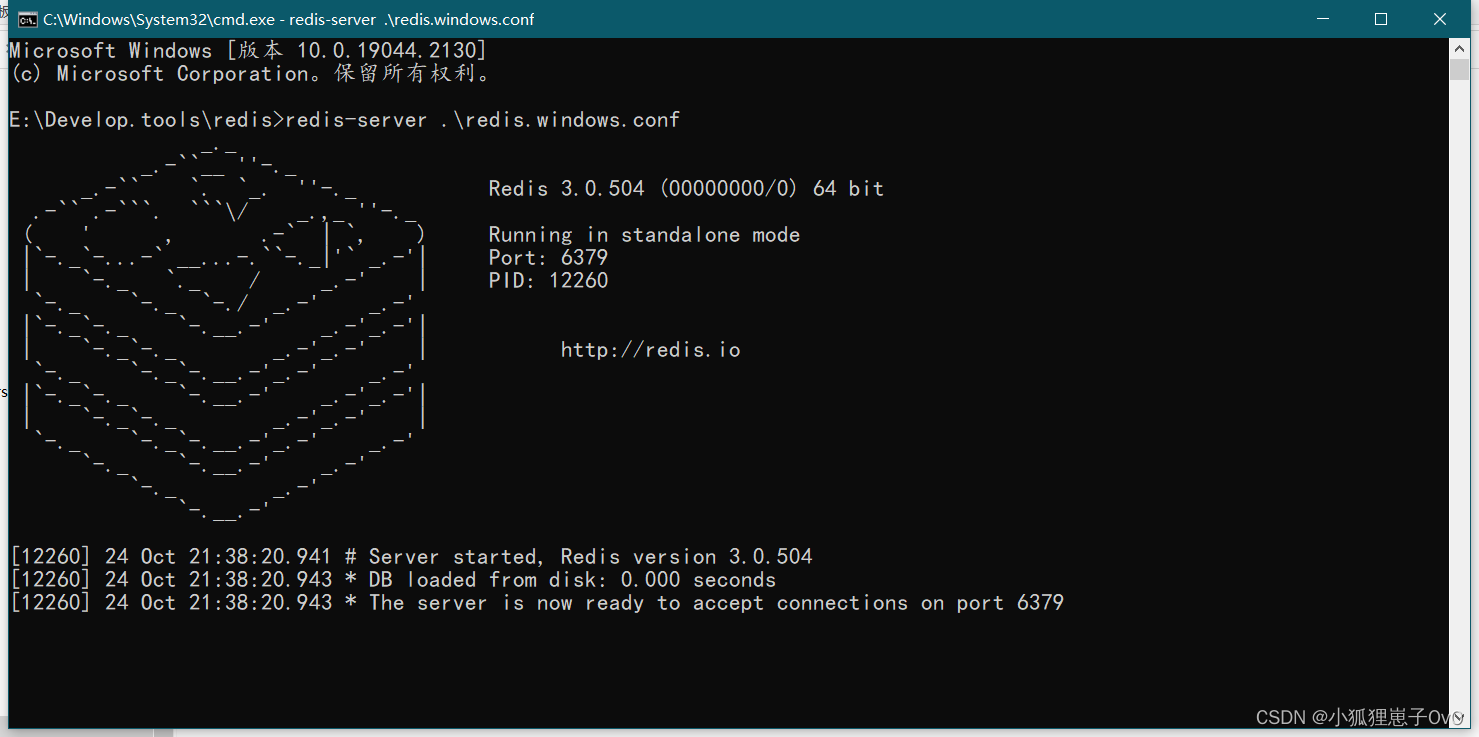The image size is (1479, 737).
Task: Maximize the cmd.exe window
Action: coord(1380,19)
